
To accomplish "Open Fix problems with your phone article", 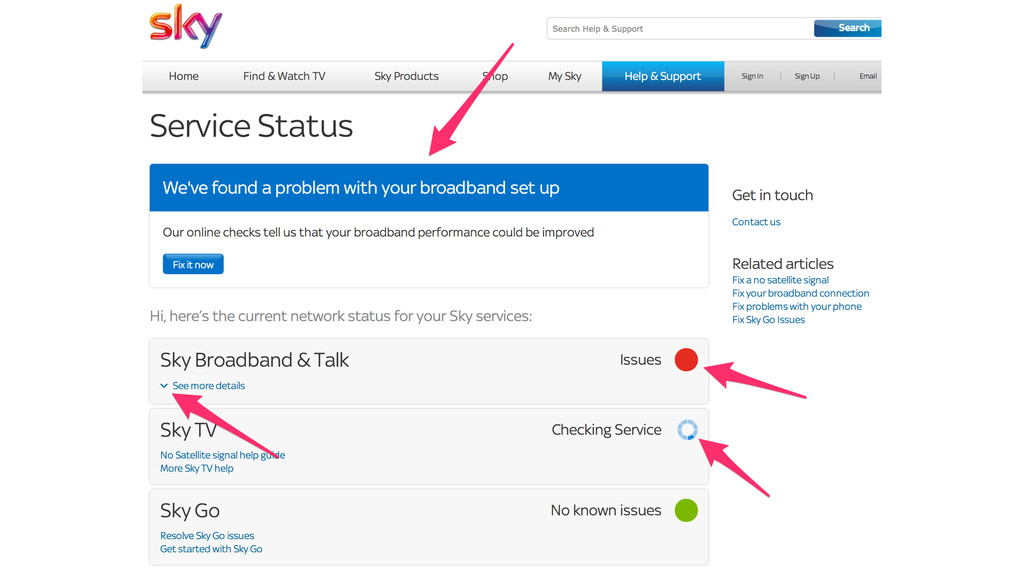I will (x=797, y=306).
